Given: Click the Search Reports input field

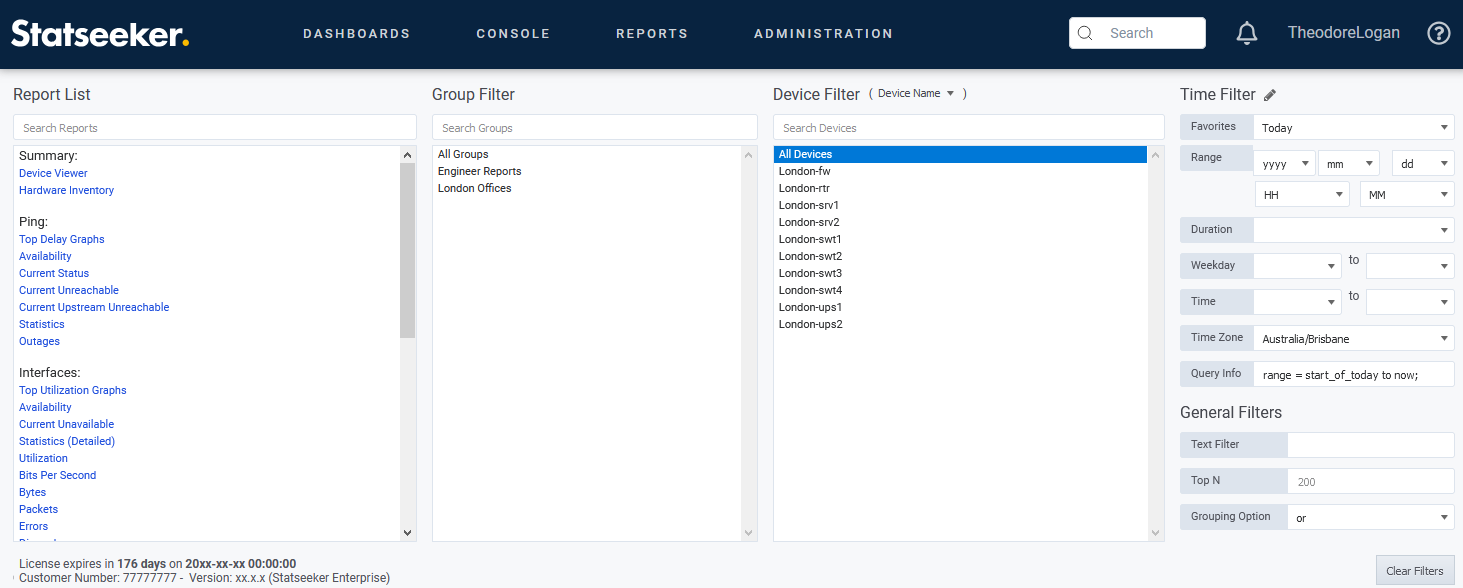Looking at the screenshot, I should click(214, 128).
